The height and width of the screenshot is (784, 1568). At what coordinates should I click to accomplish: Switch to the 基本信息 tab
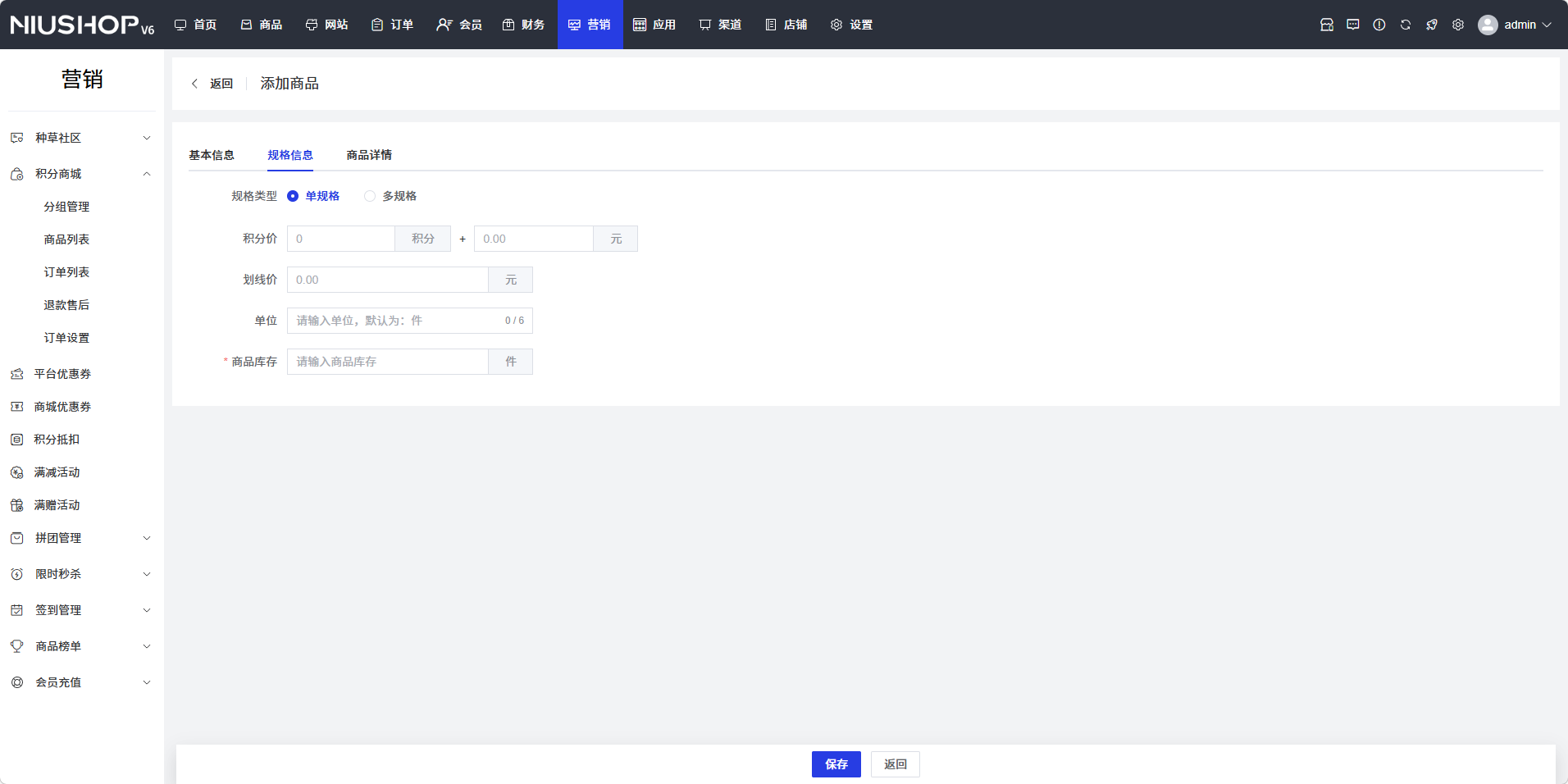pos(212,155)
